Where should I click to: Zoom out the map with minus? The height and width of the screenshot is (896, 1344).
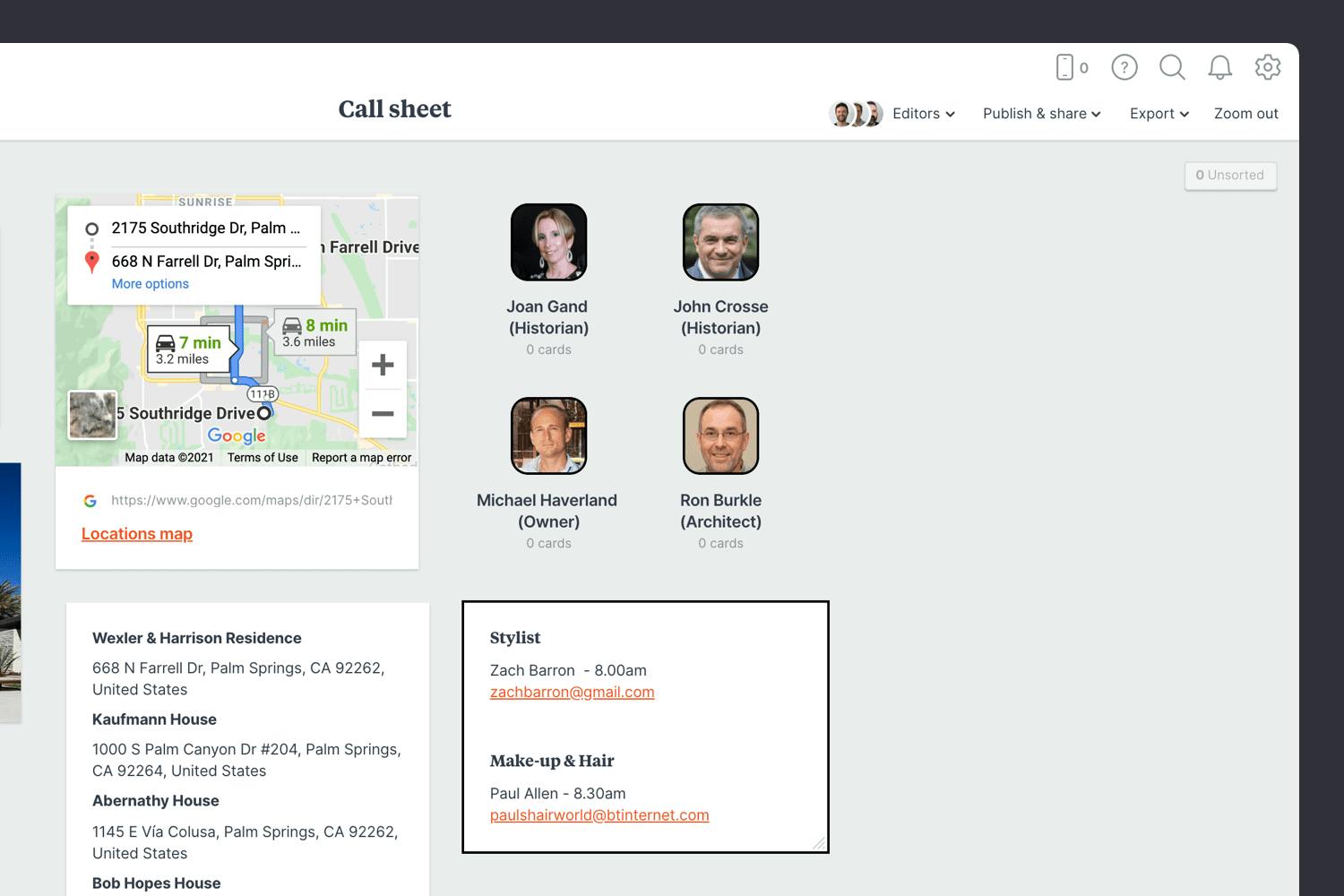(x=383, y=413)
